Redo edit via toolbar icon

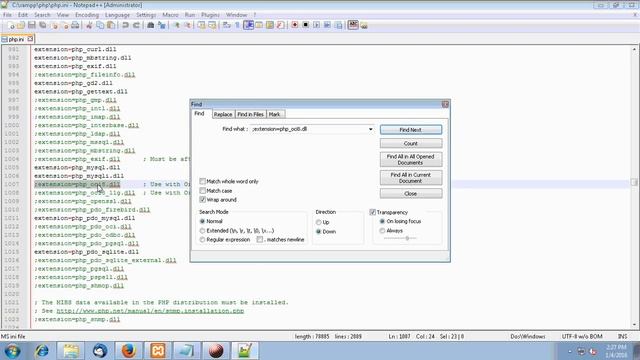pyautogui.click(x=136, y=25)
